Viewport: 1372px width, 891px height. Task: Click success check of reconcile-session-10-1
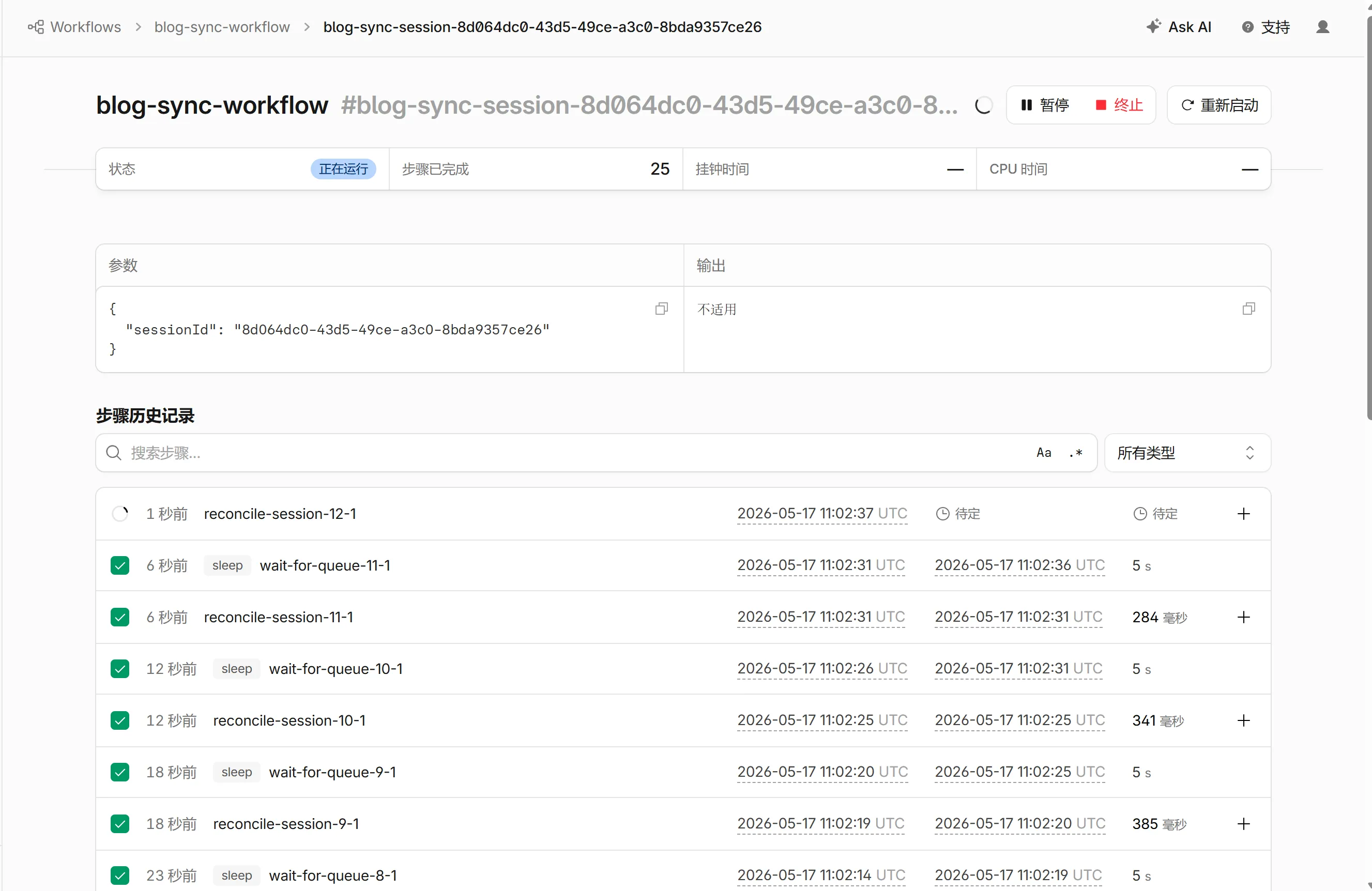[120, 720]
